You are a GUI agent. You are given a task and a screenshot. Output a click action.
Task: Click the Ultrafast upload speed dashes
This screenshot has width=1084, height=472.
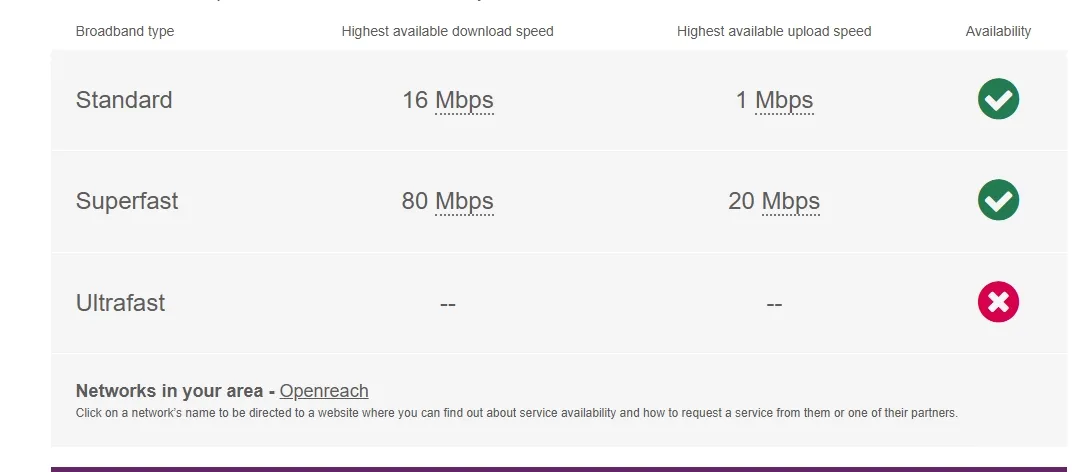774,304
